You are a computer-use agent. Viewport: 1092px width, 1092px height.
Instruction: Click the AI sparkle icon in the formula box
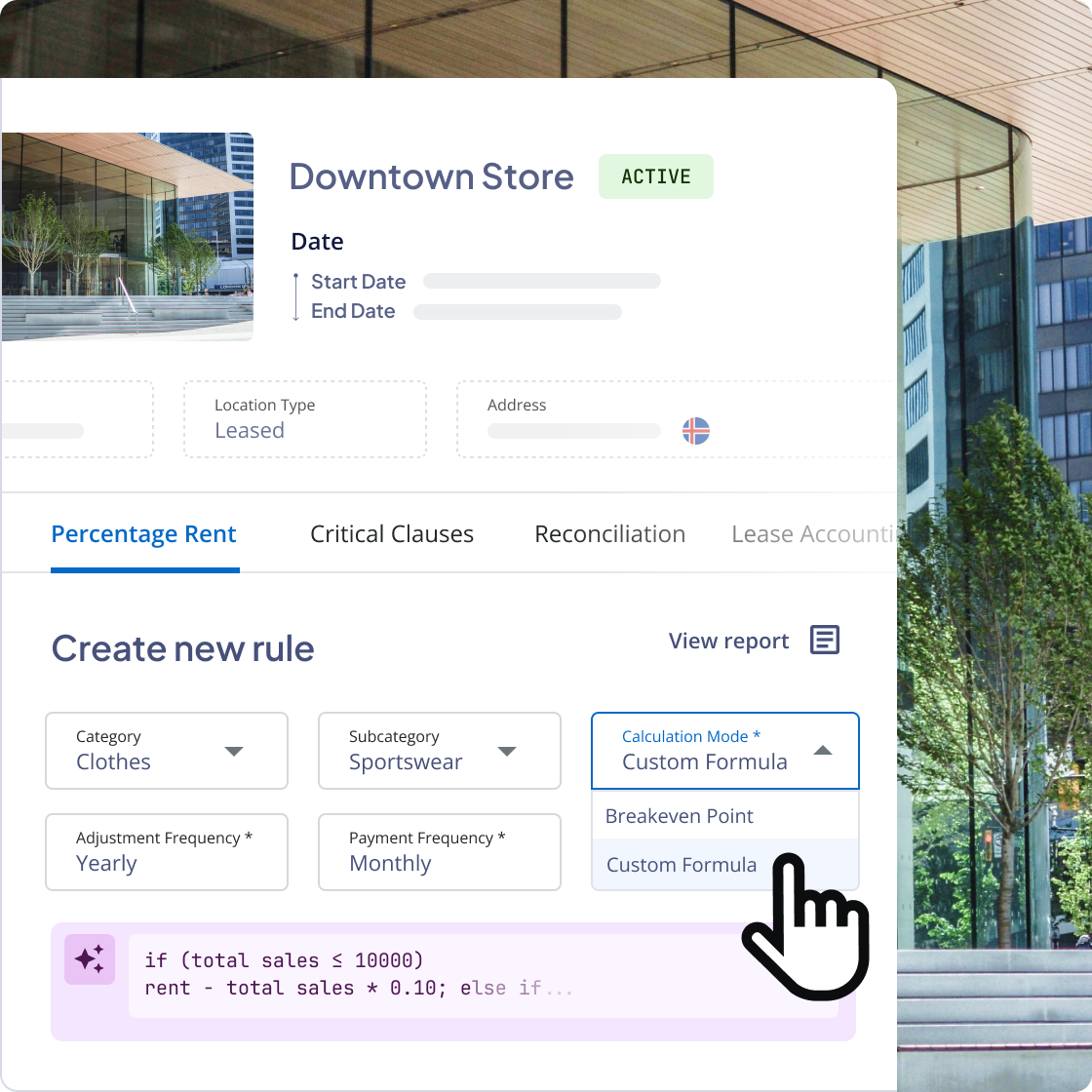89,960
